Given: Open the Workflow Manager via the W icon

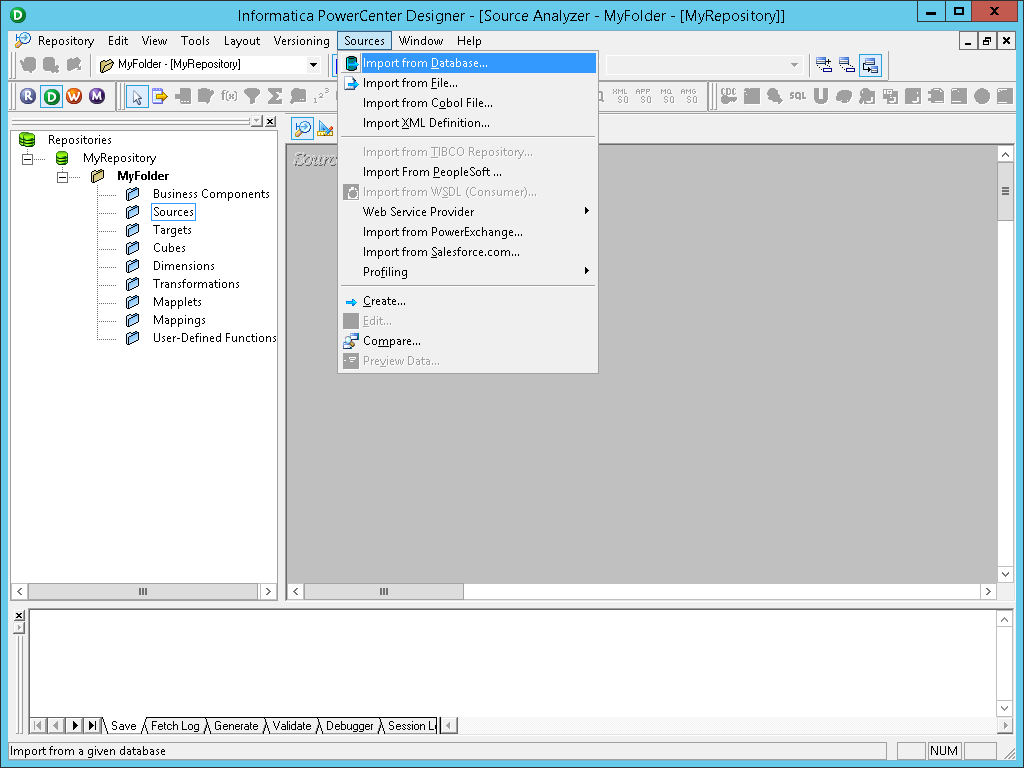Looking at the screenshot, I should 73,96.
